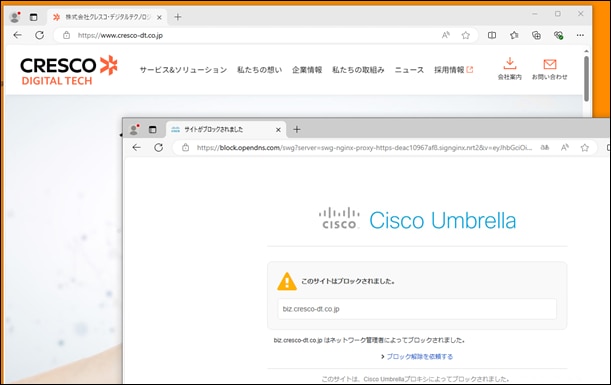Click ブロック解除を依頼する link
The height and width of the screenshot is (385, 611).
coord(419,357)
